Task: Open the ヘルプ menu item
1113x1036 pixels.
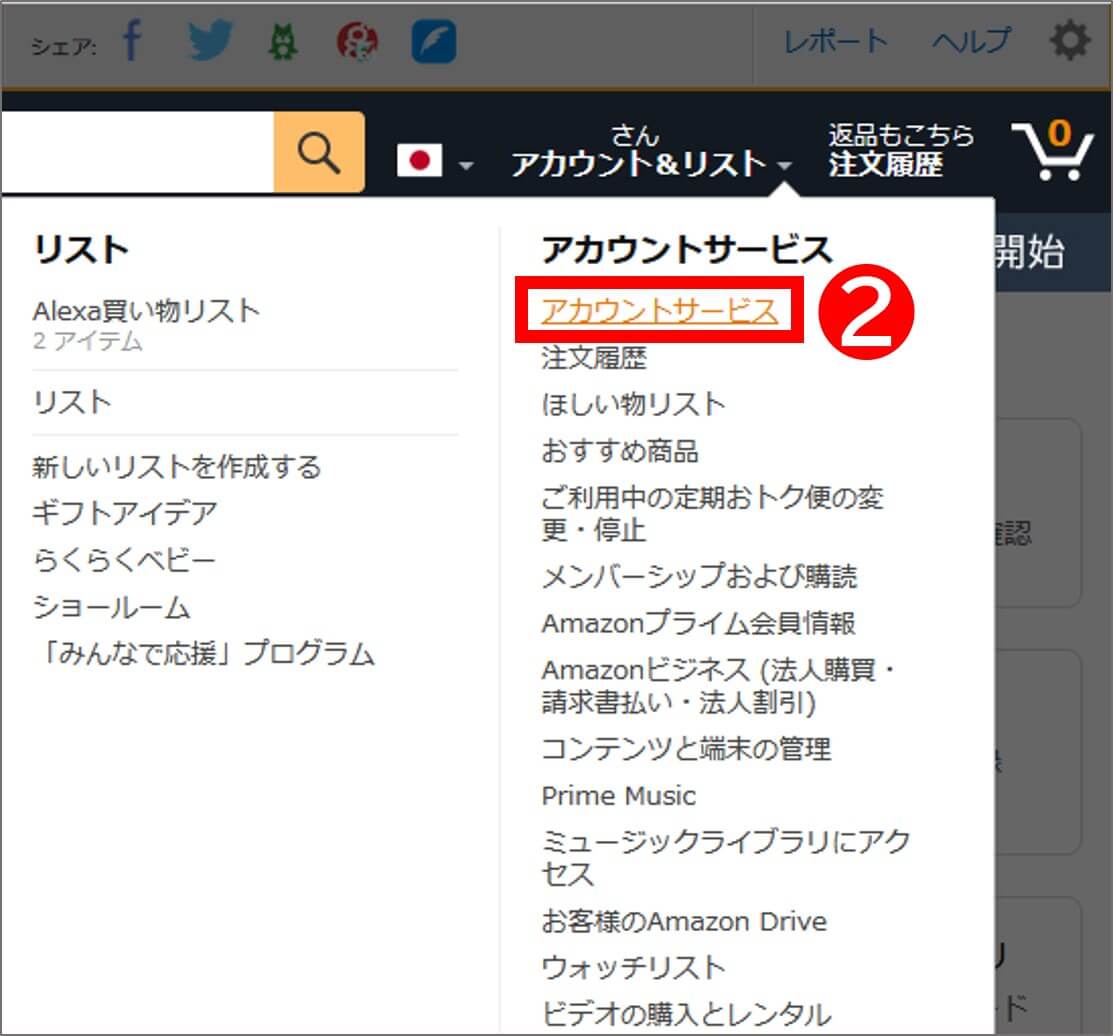Action: tap(971, 42)
